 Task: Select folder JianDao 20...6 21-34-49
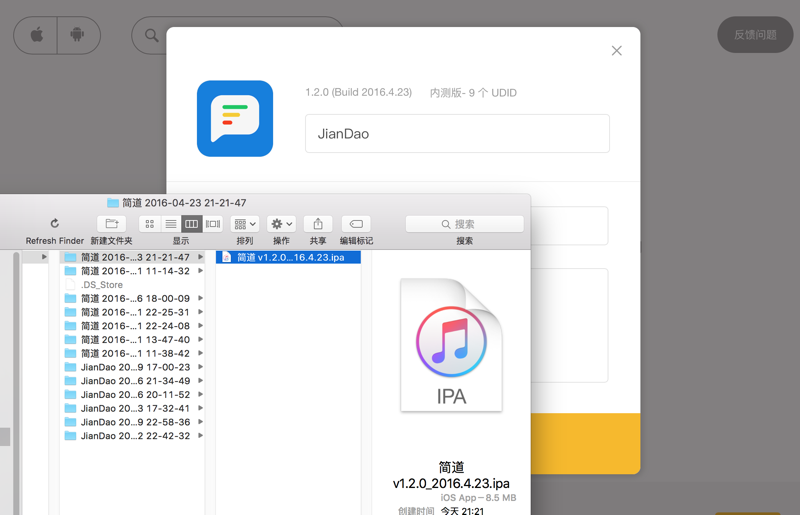132,381
